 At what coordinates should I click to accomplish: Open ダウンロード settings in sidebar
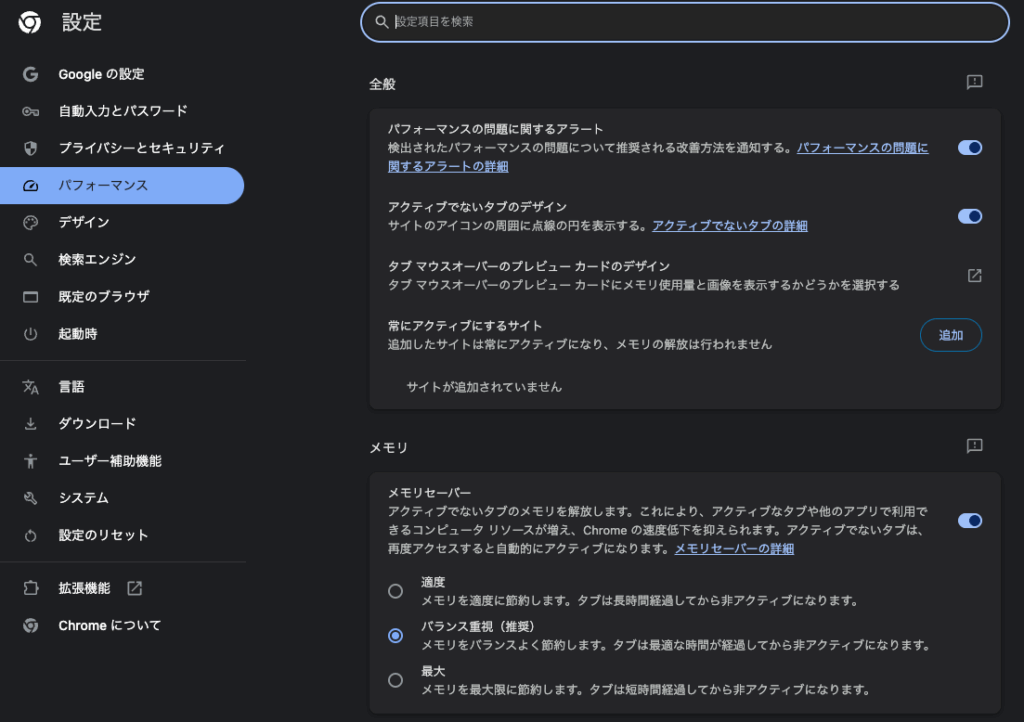pyautogui.click(x=97, y=424)
